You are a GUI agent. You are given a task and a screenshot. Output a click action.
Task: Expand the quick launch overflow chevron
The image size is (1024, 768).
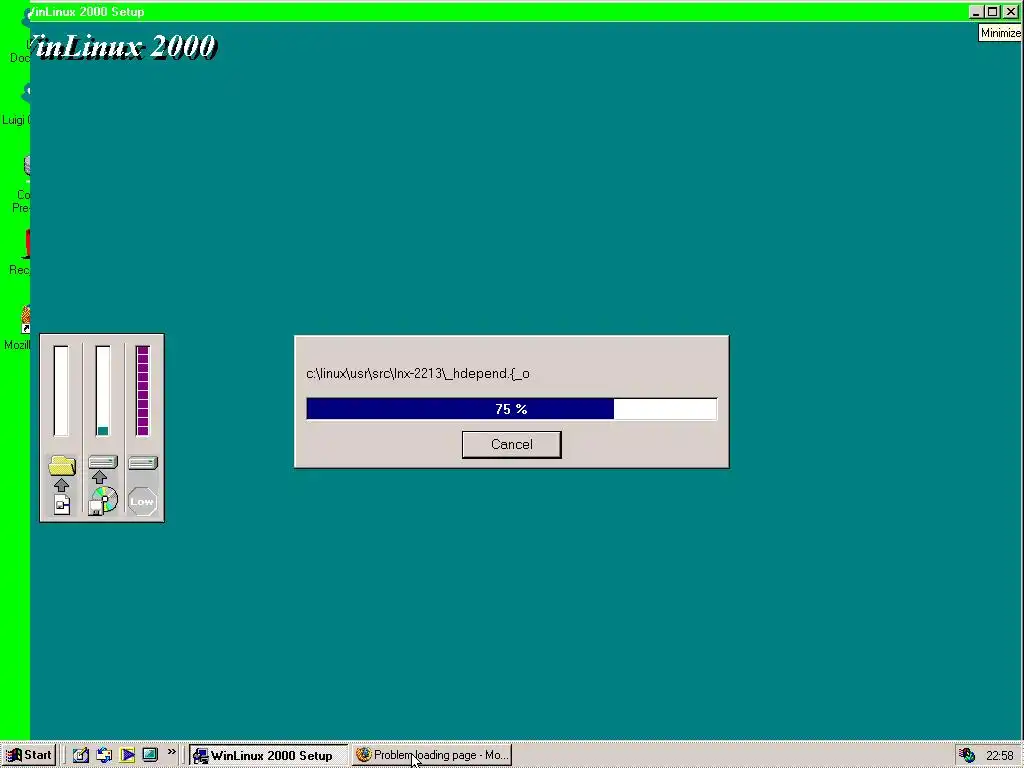pyautogui.click(x=171, y=752)
